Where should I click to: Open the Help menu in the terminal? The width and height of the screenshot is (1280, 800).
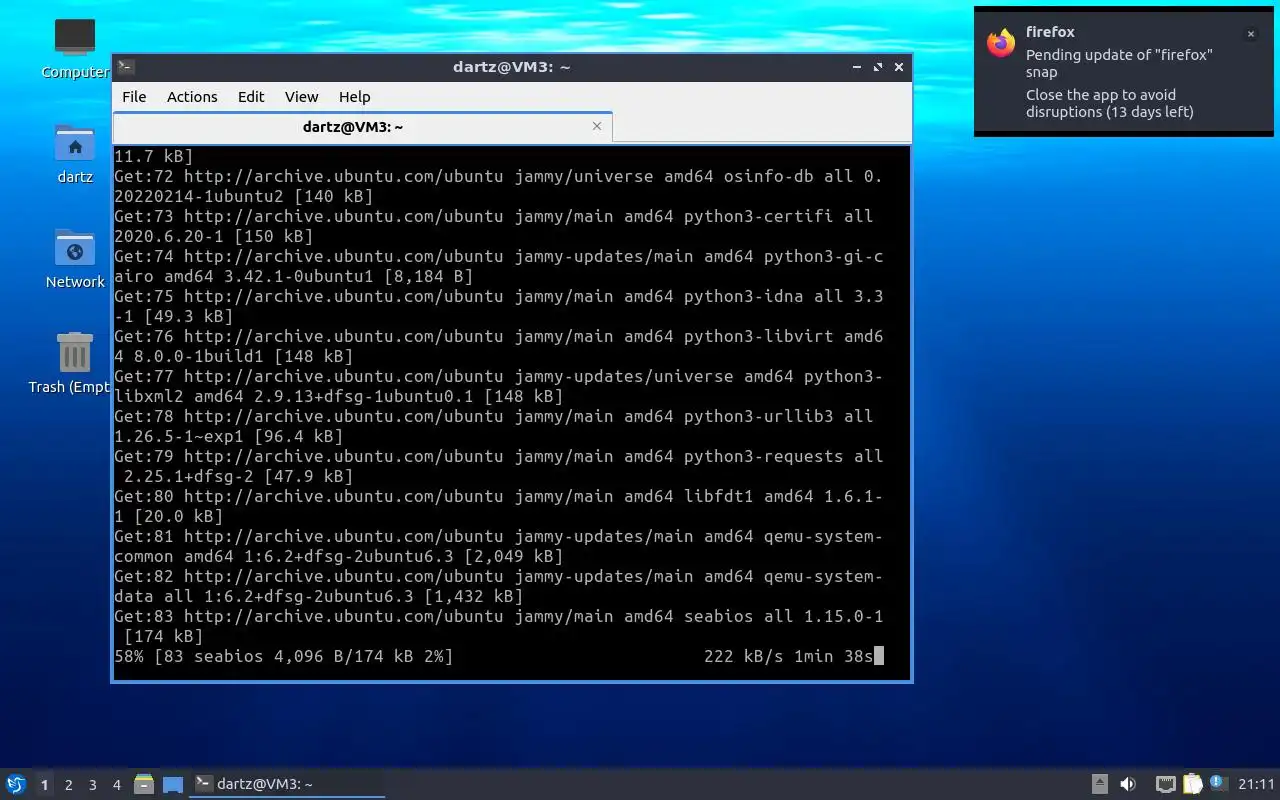point(355,97)
